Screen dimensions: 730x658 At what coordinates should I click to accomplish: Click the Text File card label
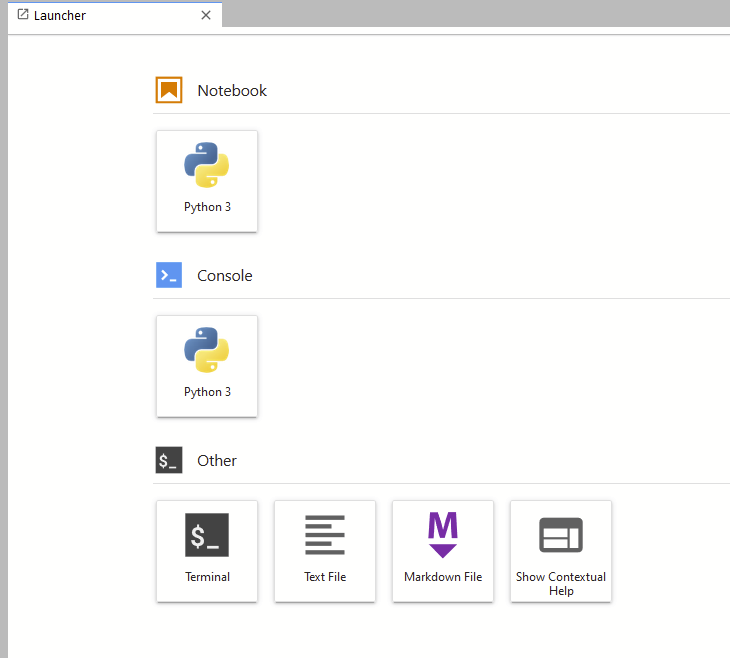point(325,577)
